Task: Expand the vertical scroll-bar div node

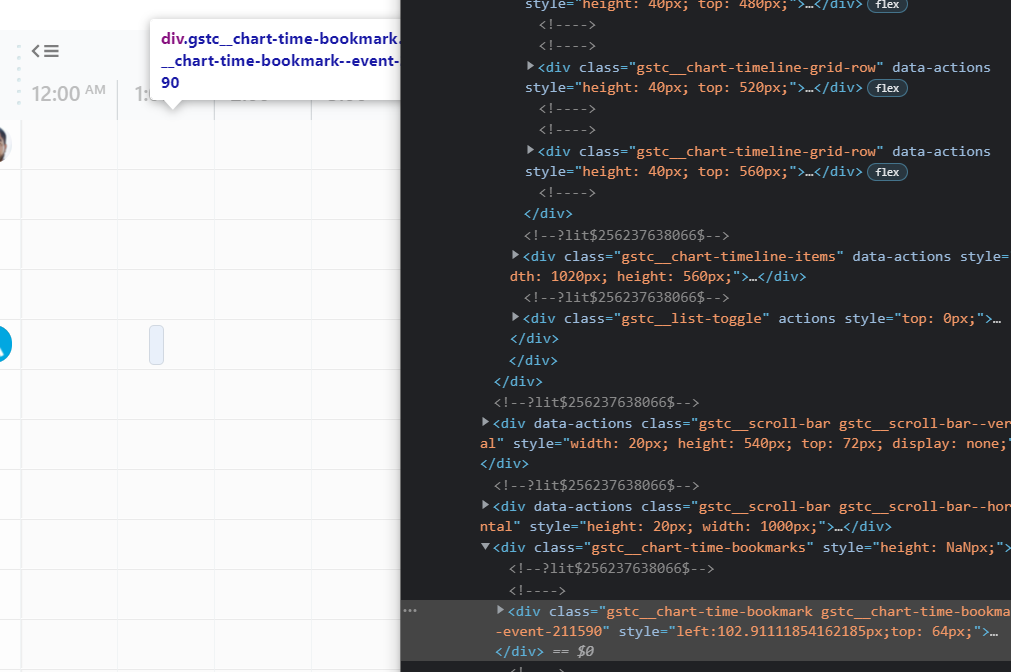Action: pos(484,422)
